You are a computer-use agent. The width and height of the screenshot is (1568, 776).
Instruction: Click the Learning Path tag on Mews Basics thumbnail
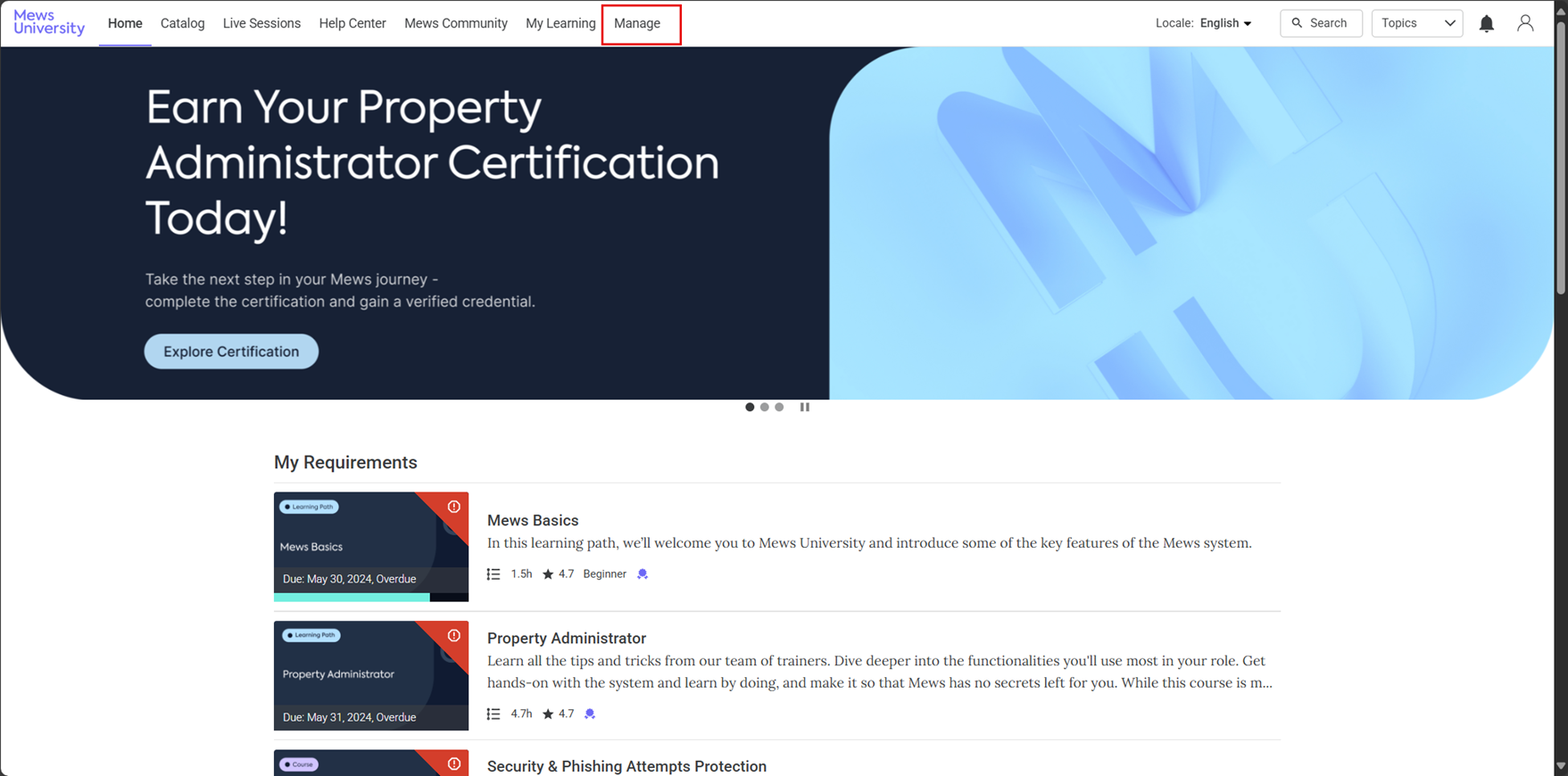(309, 507)
